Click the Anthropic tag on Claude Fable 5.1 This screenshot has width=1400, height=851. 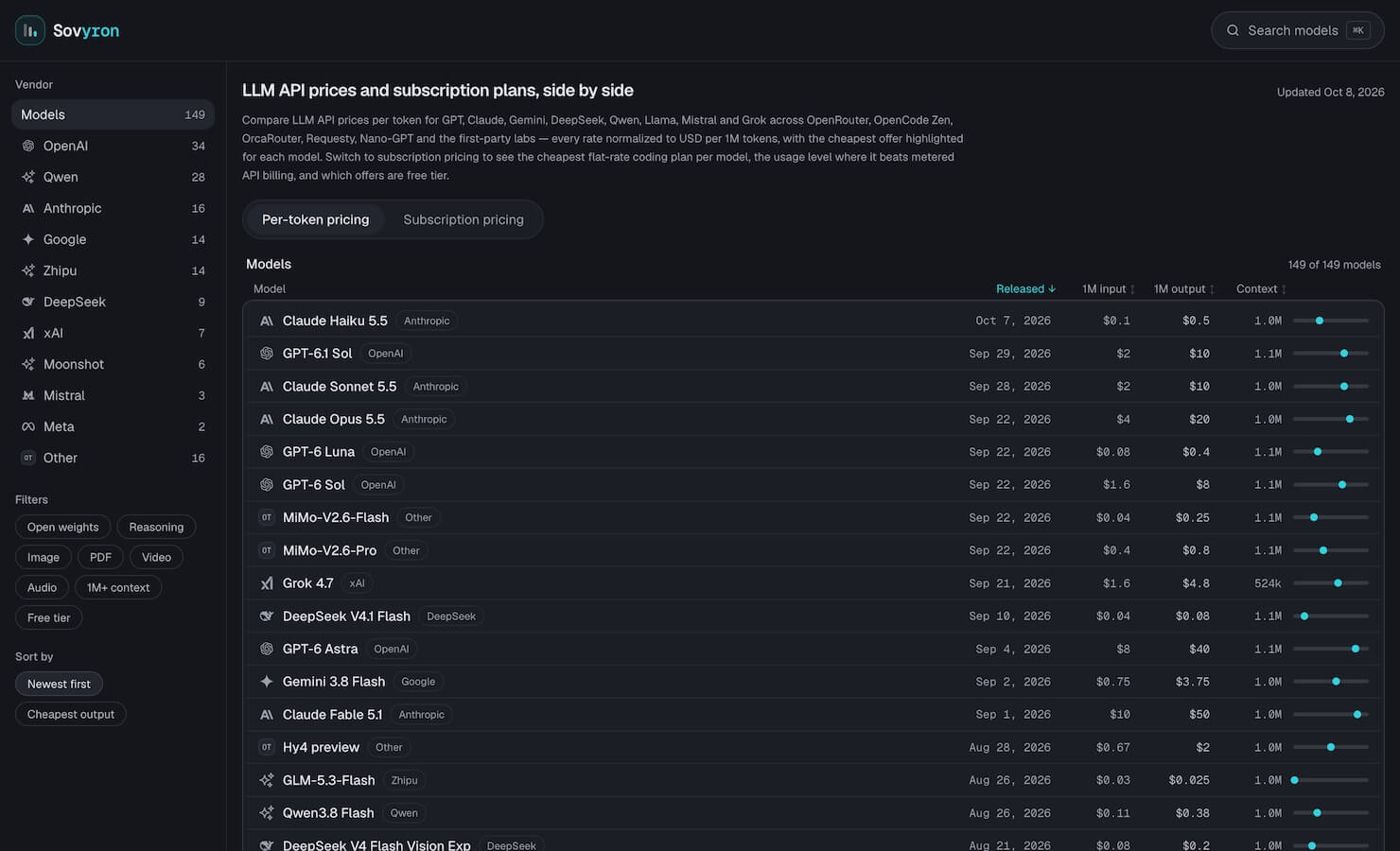(421, 715)
